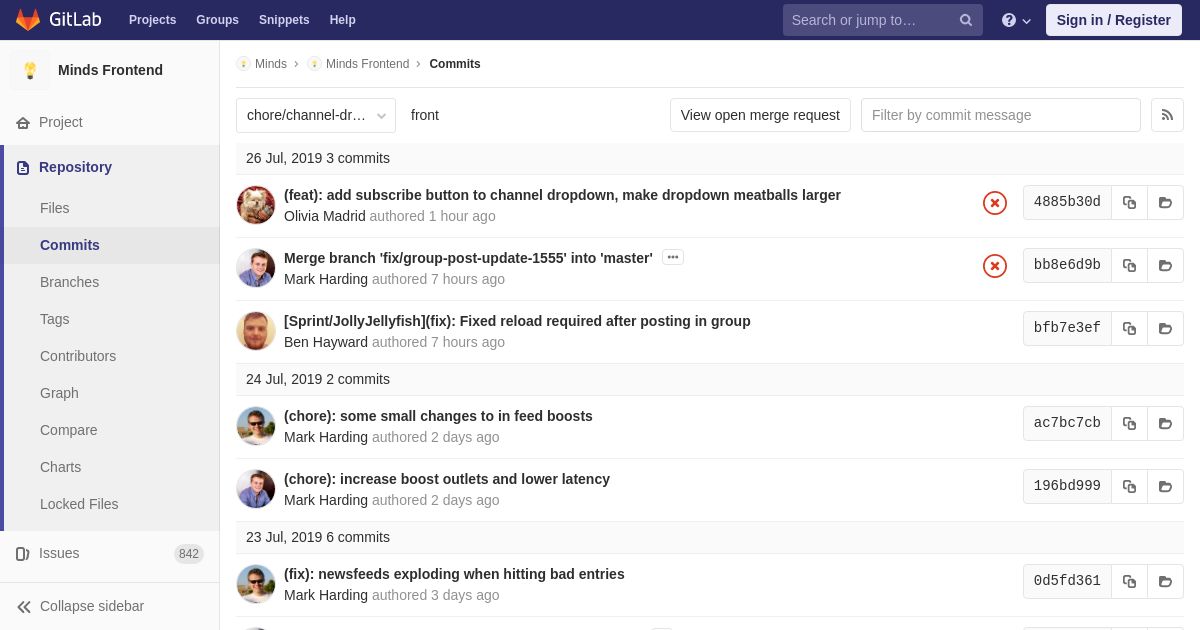Viewport: 1200px width, 630px height.
Task: View failed pipeline status for commit 4885b30d
Action: [995, 203]
